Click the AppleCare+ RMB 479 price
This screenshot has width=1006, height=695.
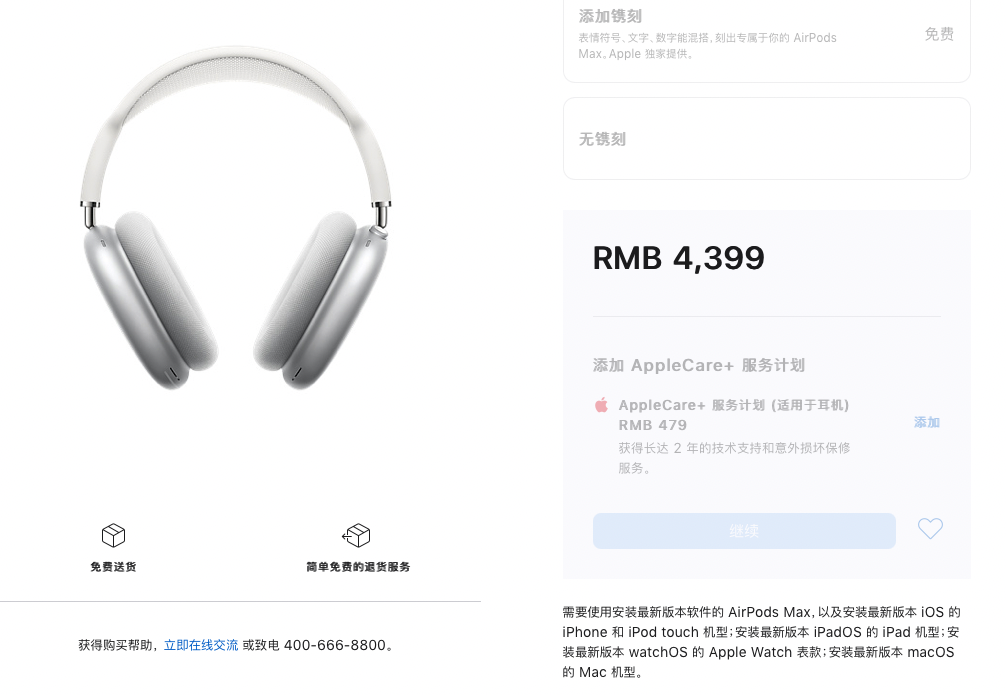coord(652,425)
